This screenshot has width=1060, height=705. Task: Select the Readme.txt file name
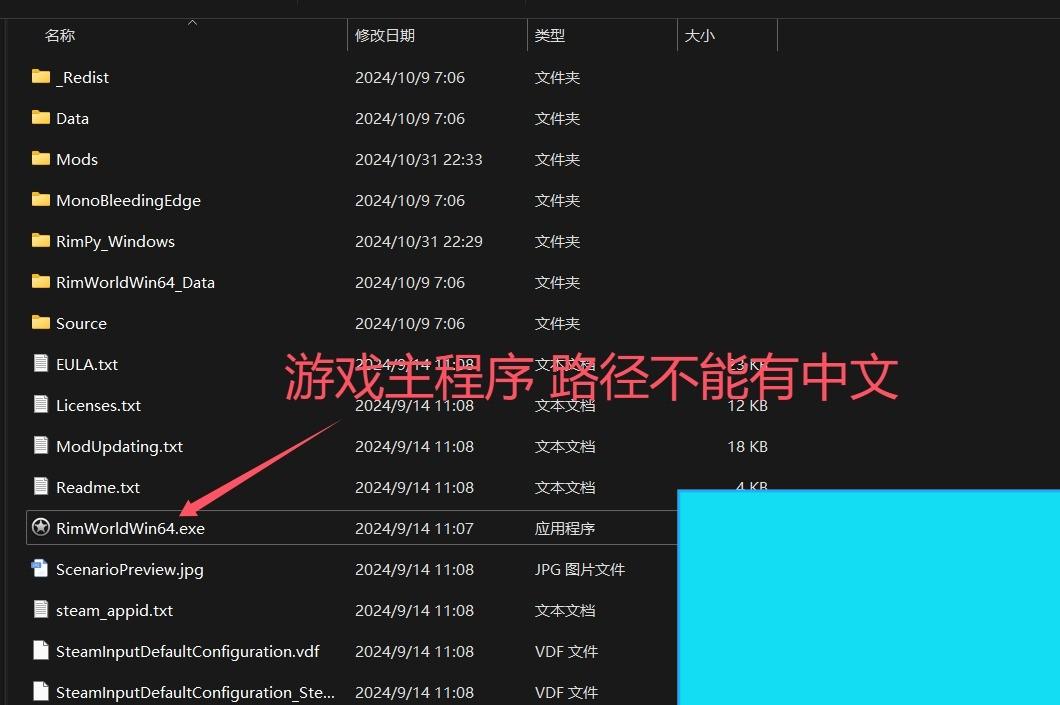(98, 487)
